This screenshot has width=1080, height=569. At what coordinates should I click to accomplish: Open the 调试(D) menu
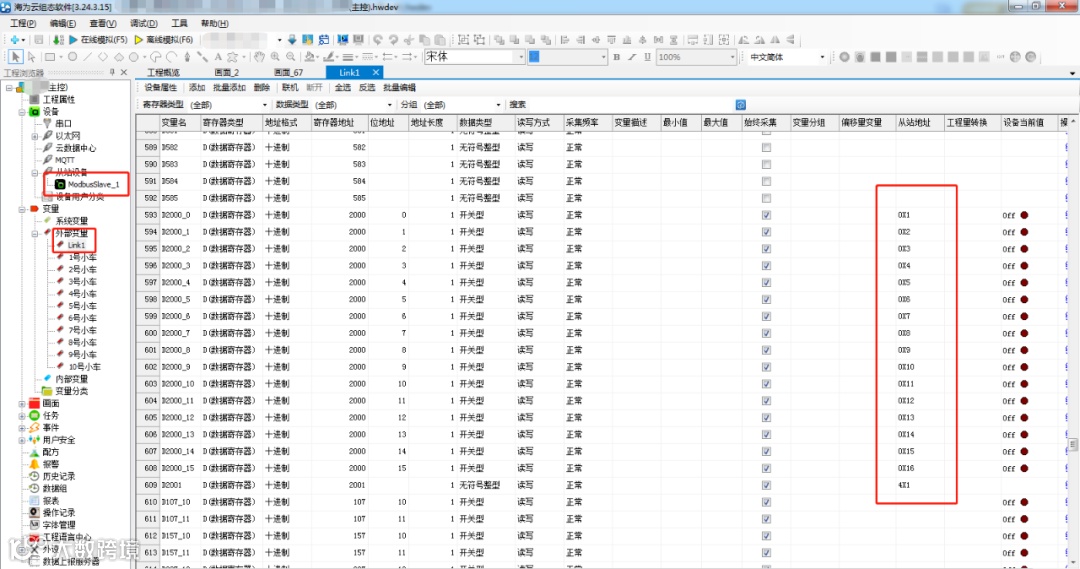144,23
